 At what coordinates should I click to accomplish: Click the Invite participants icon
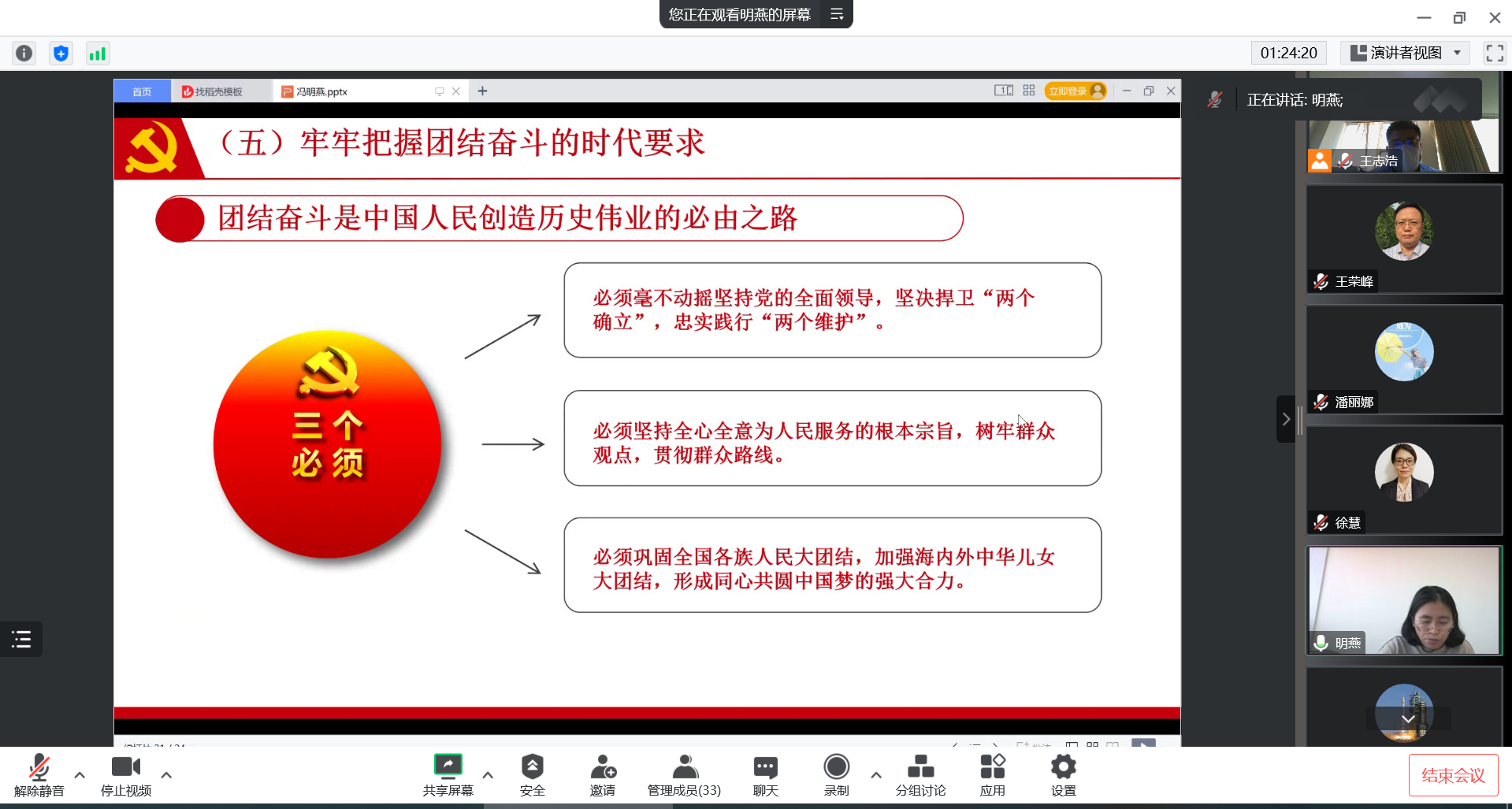click(603, 774)
